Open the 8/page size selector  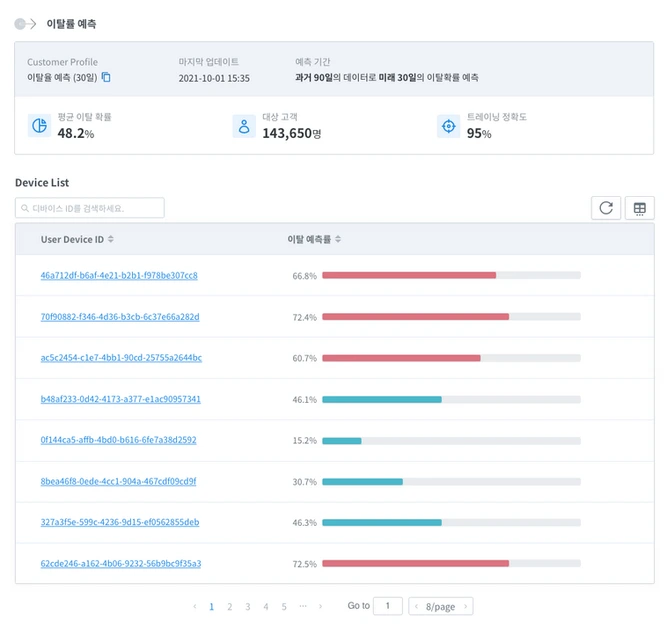tap(441, 606)
